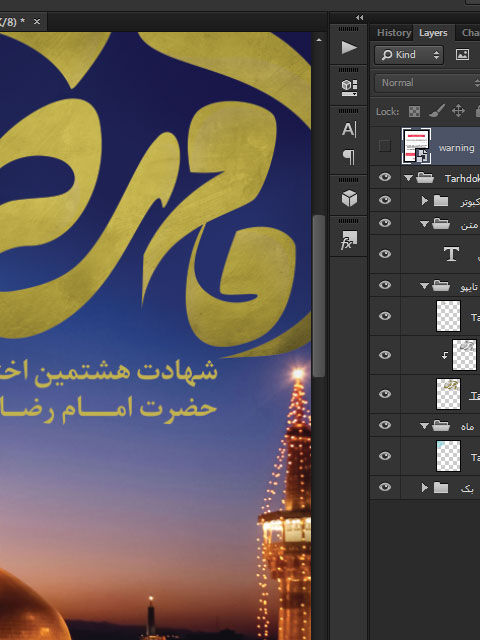Hide the تایپو group
480x640 pixels.
tap(384, 284)
